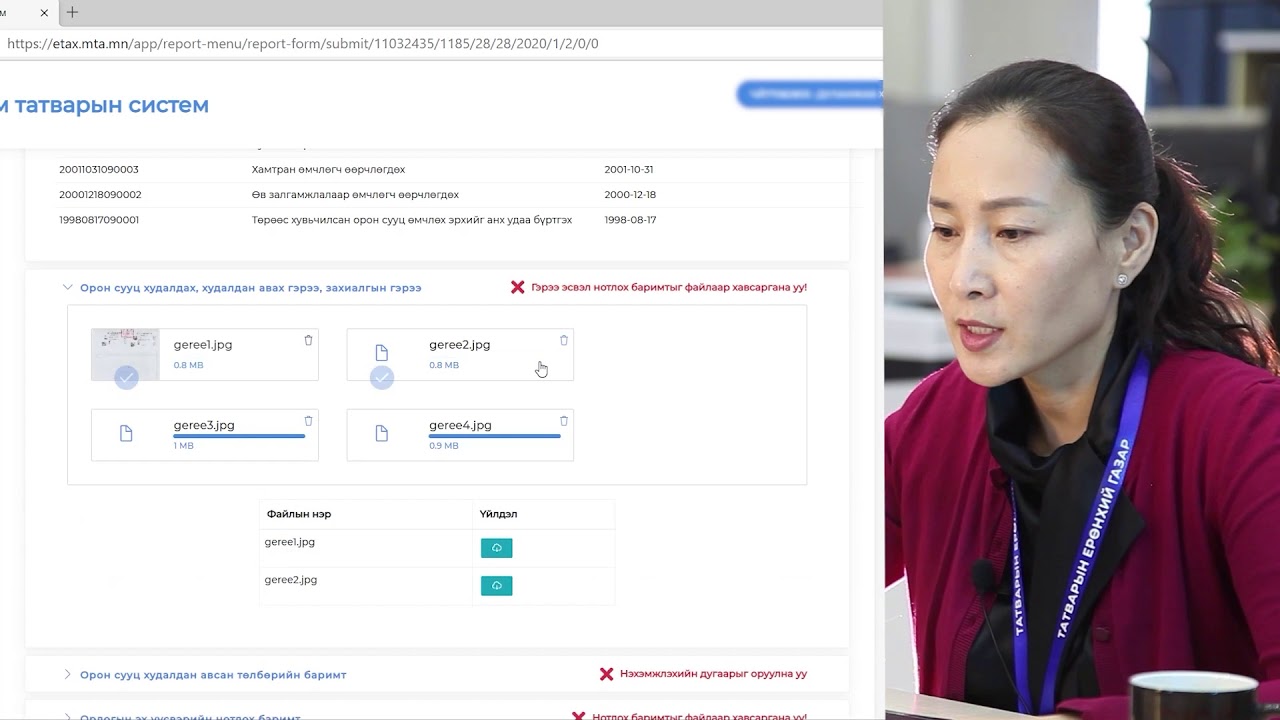Click the blue button in the page header
The image size is (1280, 720).
[809, 94]
